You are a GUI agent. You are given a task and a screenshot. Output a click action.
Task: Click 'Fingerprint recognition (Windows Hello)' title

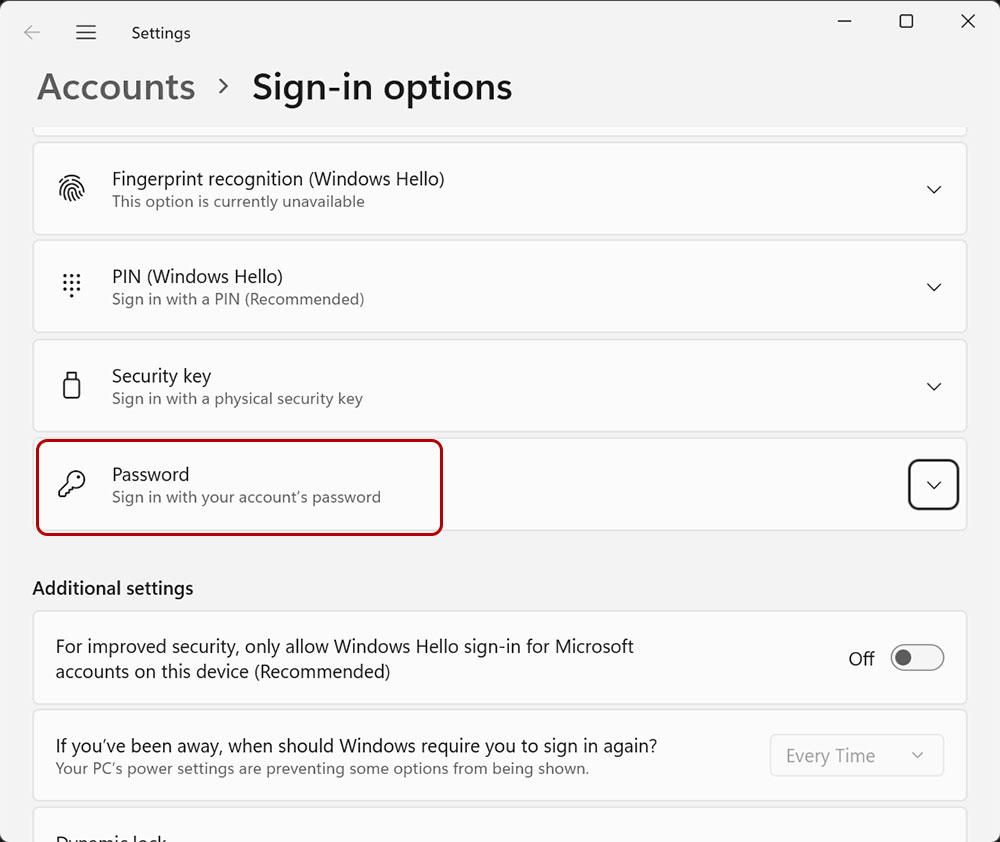point(278,179)
